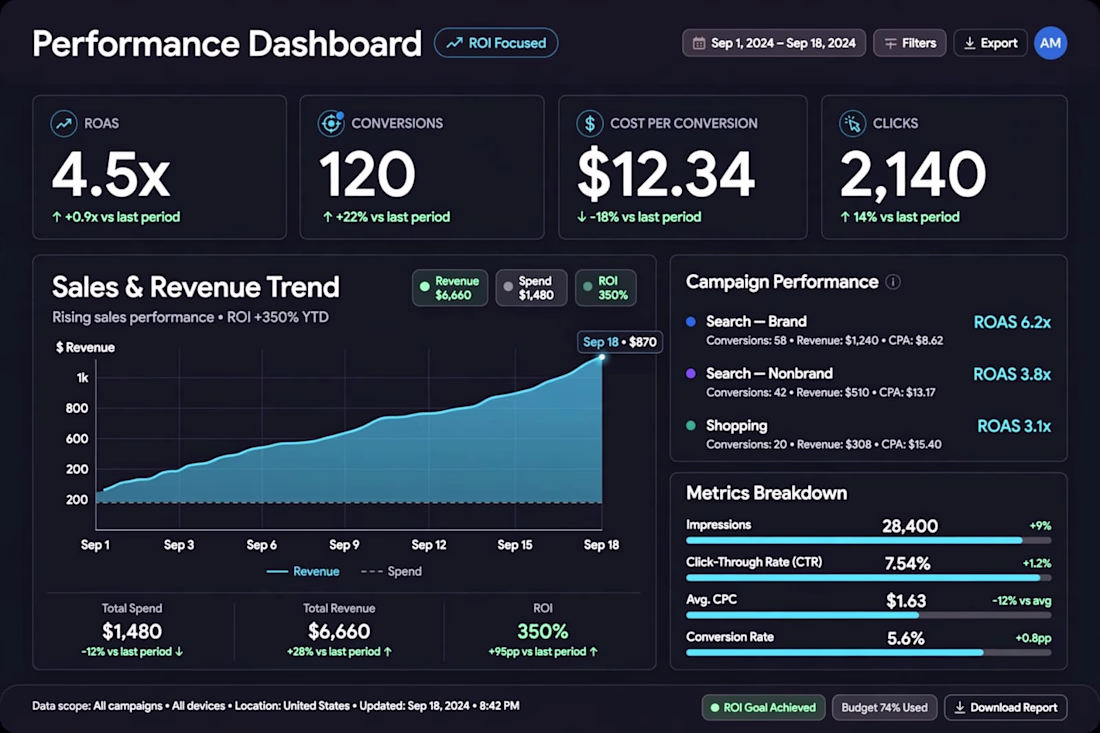1100x733 pixels.
Task: Click the Sep 9 axis label
Action: tap(344, 545)
